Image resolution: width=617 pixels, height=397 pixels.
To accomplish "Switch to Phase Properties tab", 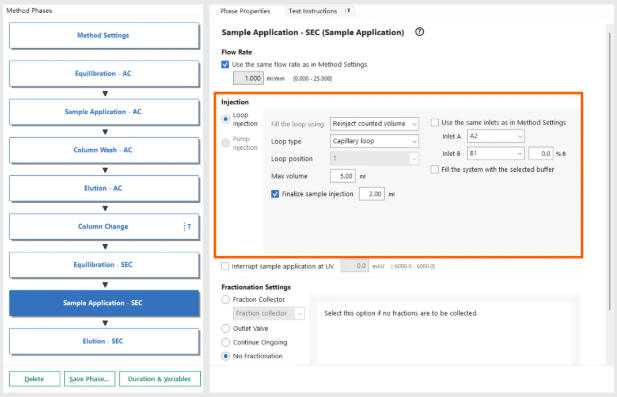I will click(x=245, y=11).
